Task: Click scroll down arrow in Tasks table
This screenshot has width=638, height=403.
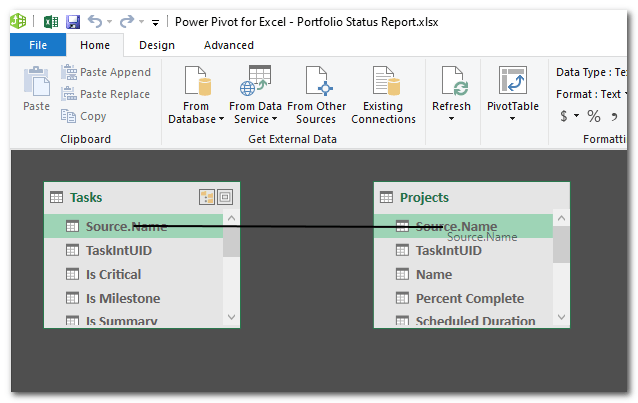Action: pyautogui.click(x=232, y=317)
